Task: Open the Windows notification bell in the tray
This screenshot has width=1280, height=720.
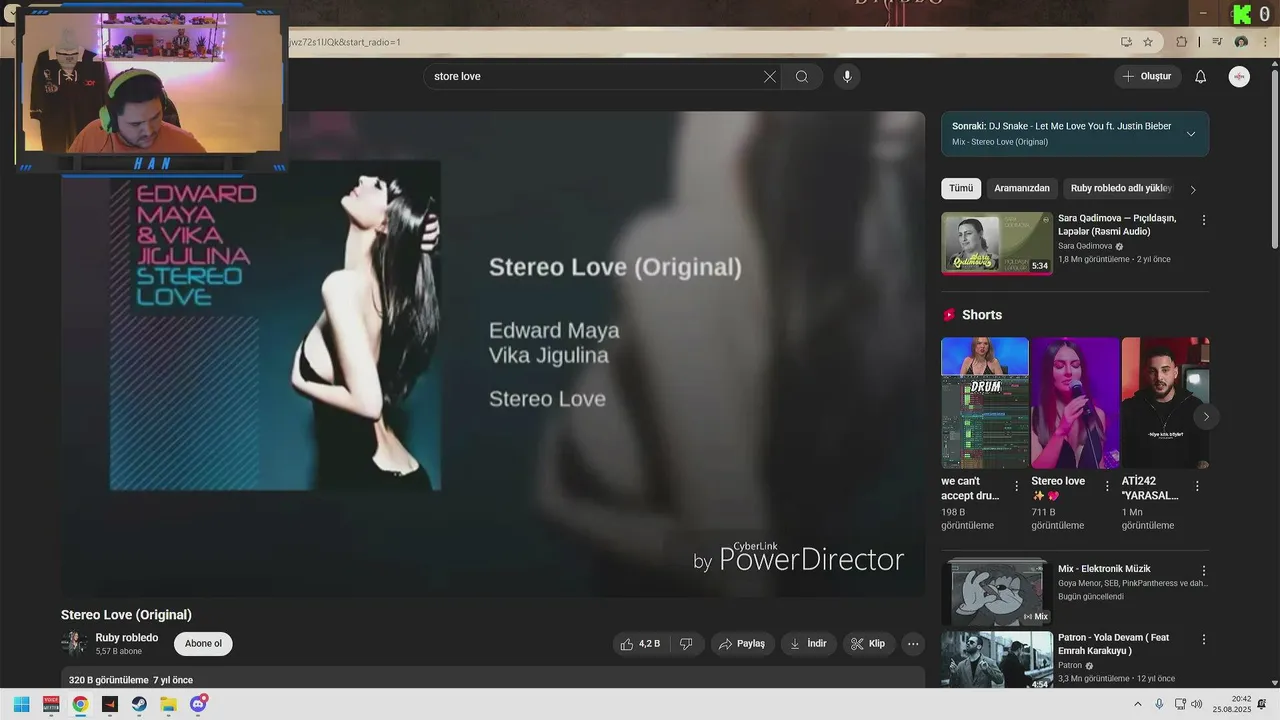Action: [1262, 704]
